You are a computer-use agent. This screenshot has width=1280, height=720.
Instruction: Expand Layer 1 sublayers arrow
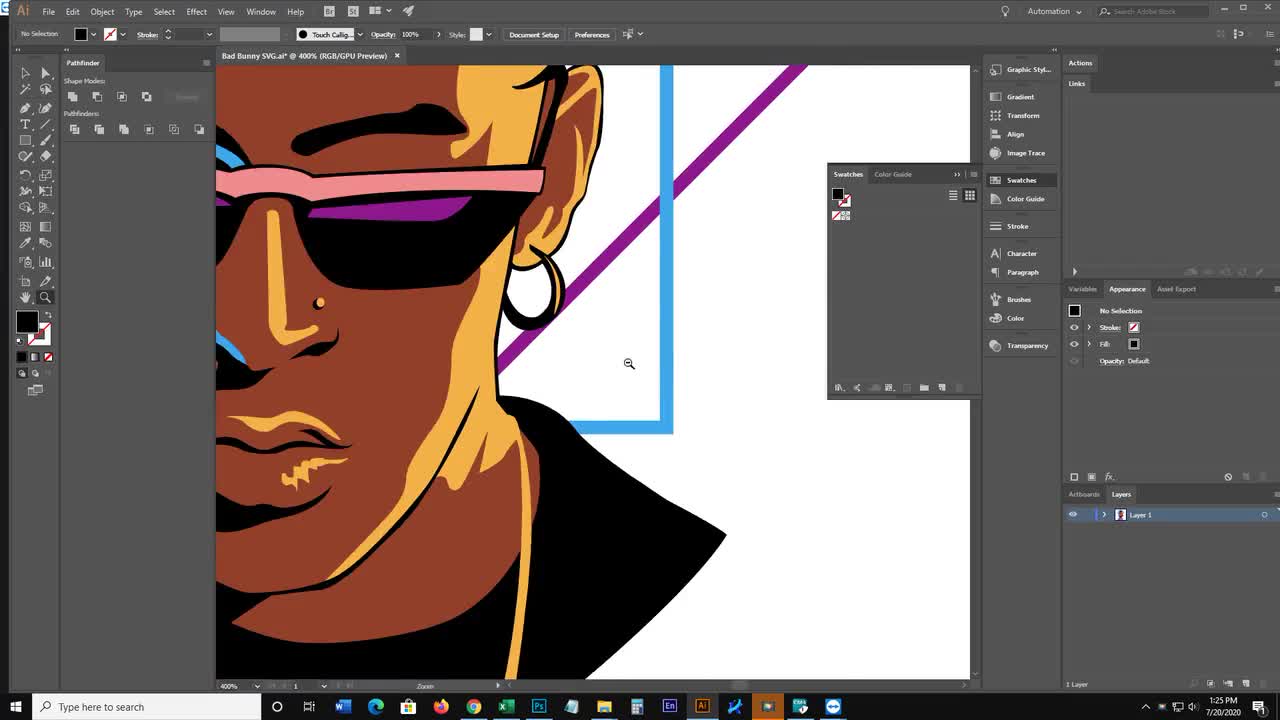coord(1104,515)
